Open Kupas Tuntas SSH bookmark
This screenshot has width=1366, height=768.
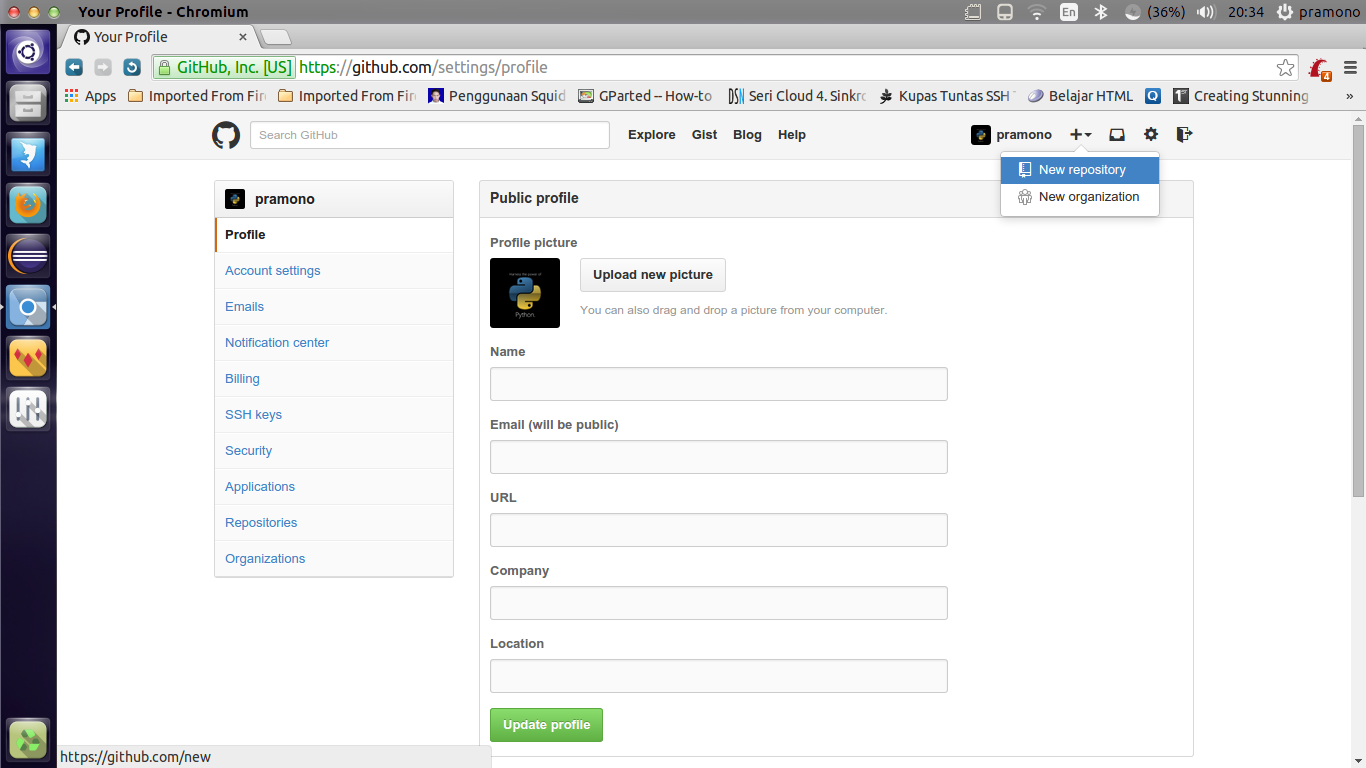[946, 96]
